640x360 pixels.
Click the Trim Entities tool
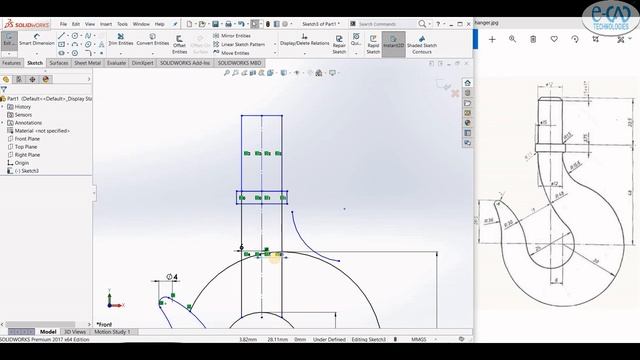coord(120,40)
